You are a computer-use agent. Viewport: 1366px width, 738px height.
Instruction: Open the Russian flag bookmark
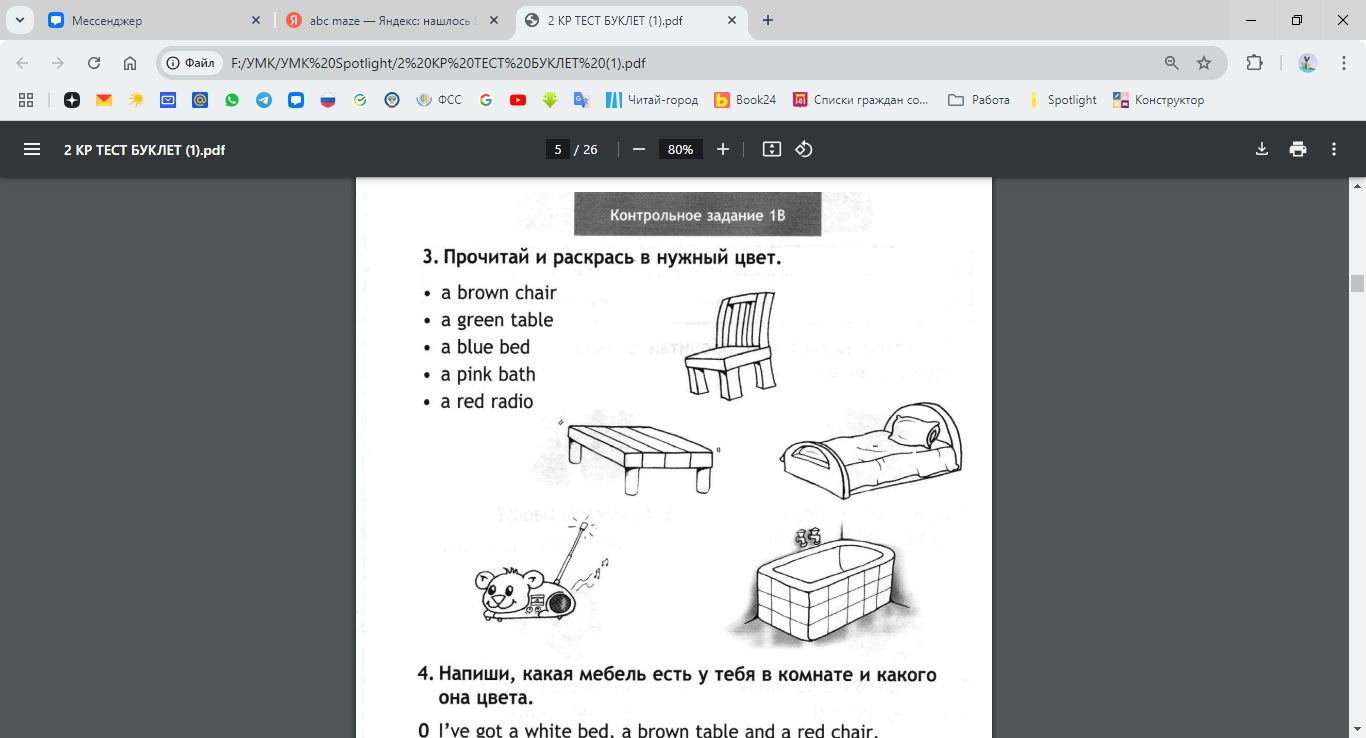tap(328, 100)
